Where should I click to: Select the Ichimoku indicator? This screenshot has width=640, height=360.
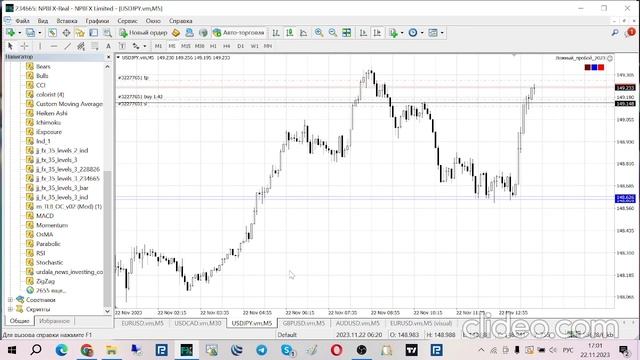(48, 122)
